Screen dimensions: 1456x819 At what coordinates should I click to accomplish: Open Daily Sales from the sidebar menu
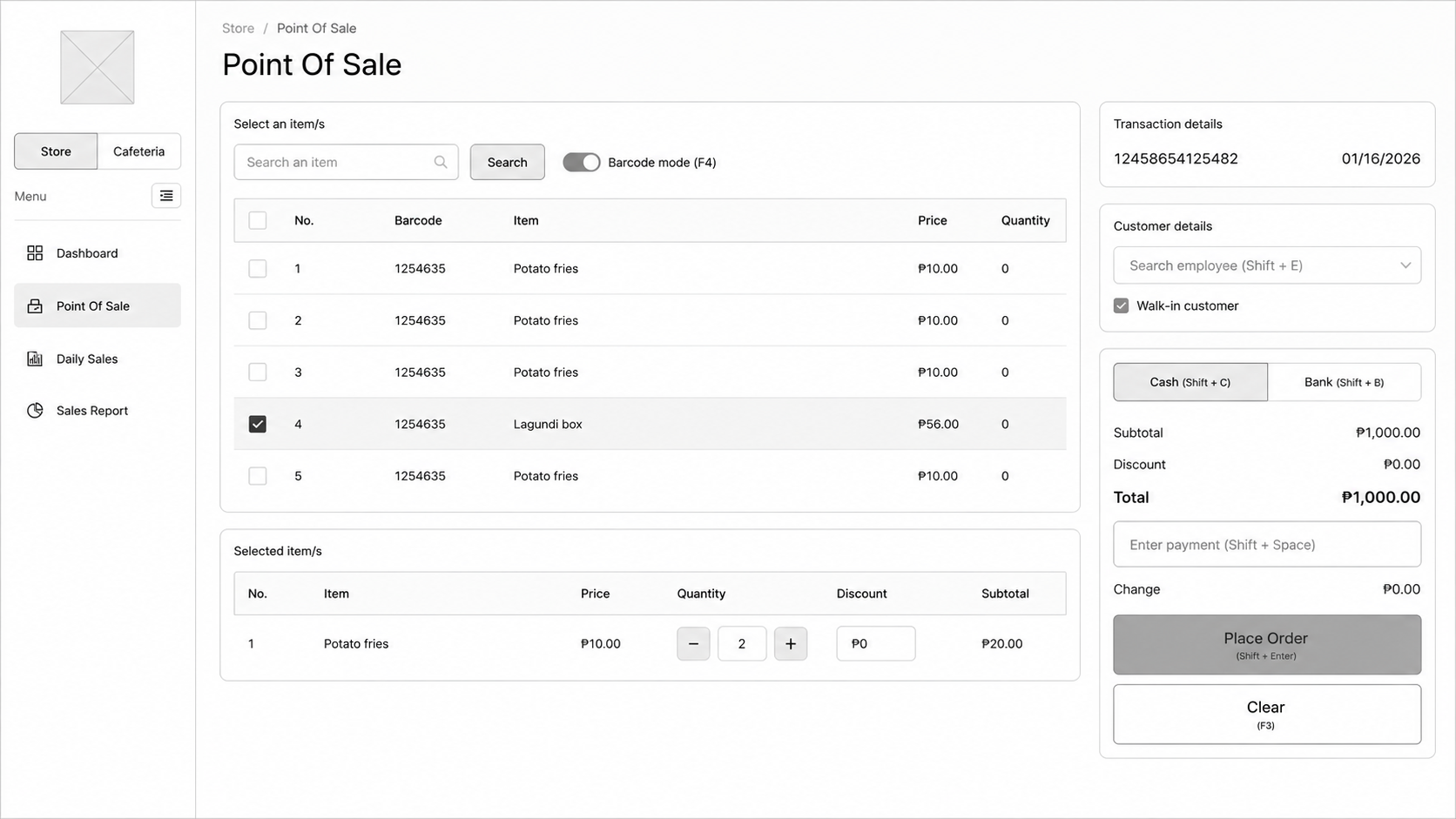98,359
